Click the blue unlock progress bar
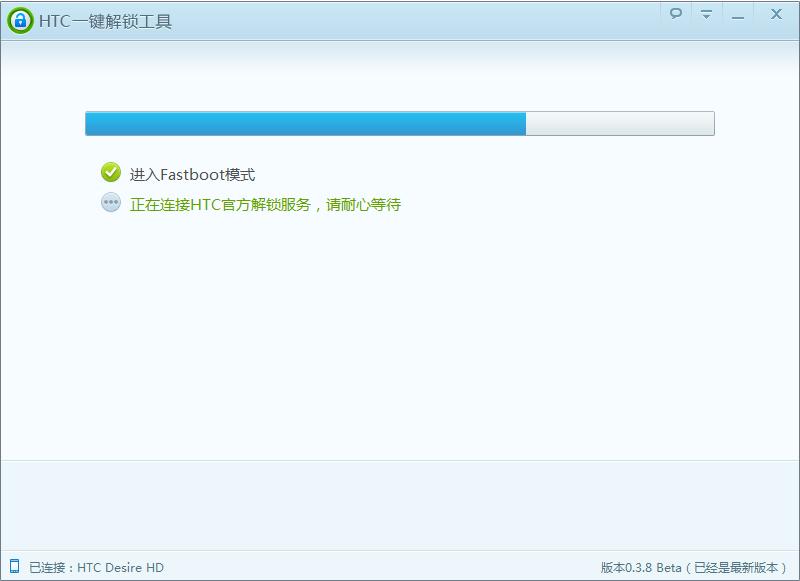 pyautogui.click(x=399, y=123)
